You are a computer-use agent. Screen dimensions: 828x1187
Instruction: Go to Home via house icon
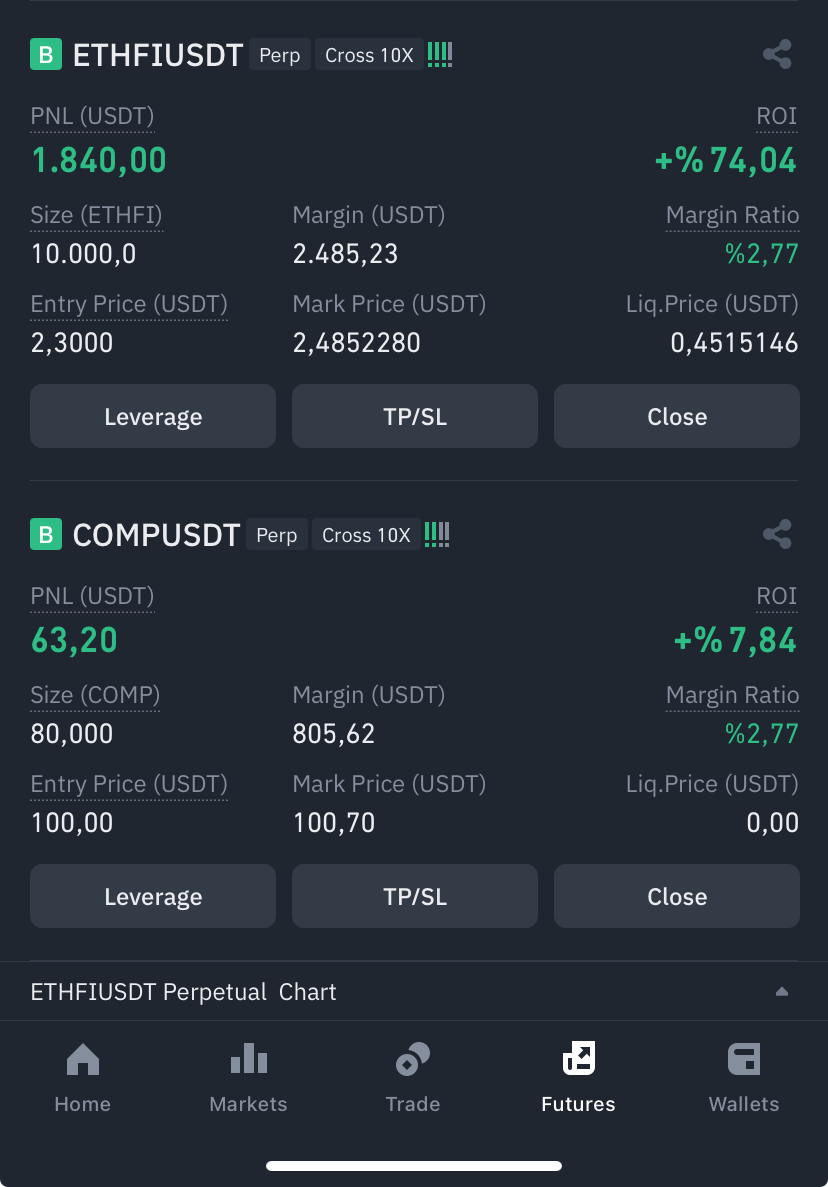82,1059
